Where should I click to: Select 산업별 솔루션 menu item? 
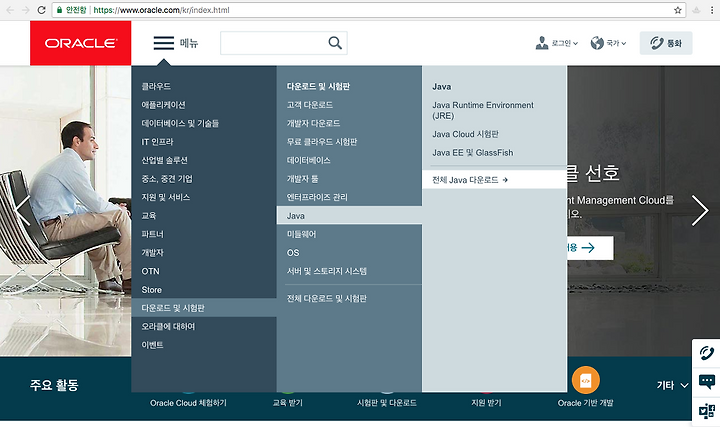pyautogui.click(x=164, y=160)
